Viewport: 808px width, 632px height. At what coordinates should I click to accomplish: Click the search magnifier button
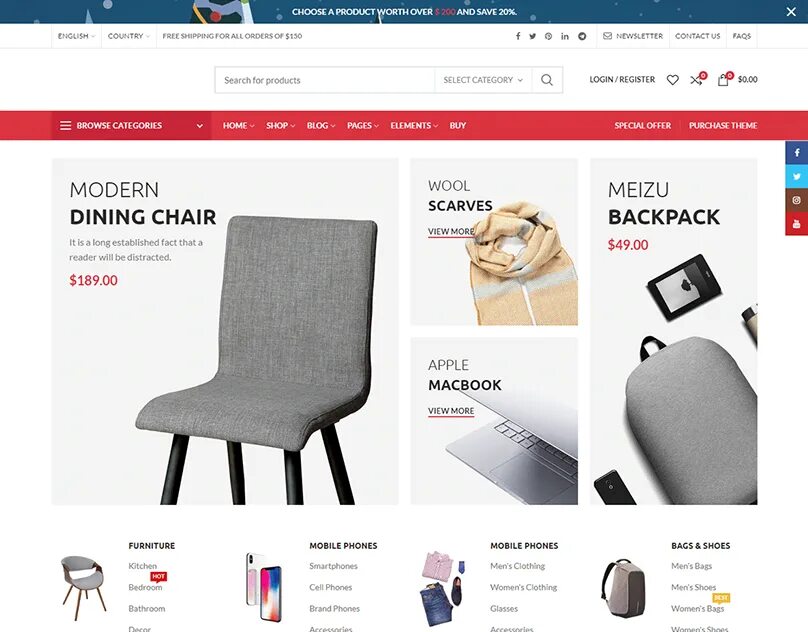click(547, 80)
